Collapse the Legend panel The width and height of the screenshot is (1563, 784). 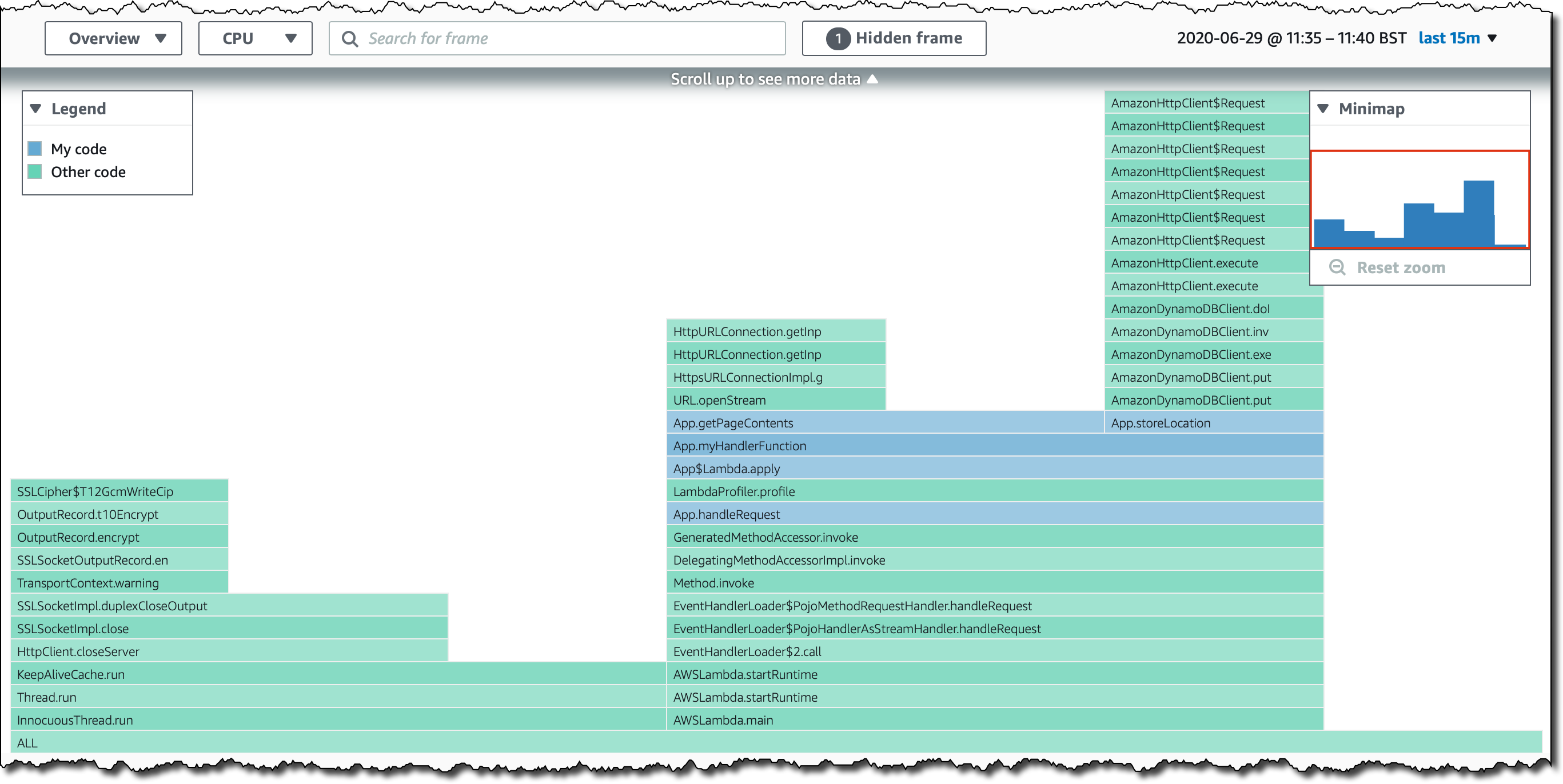click(36, 109)
